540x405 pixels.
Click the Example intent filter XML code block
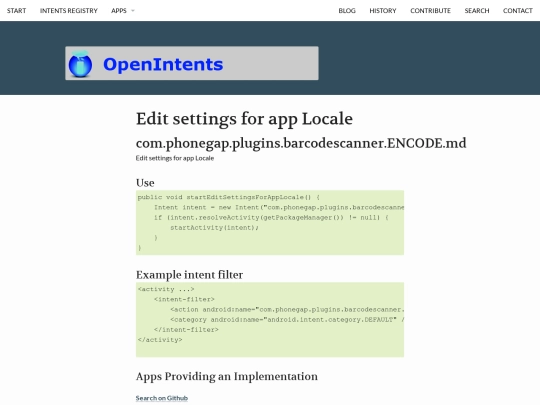click(x=270, y=320)
